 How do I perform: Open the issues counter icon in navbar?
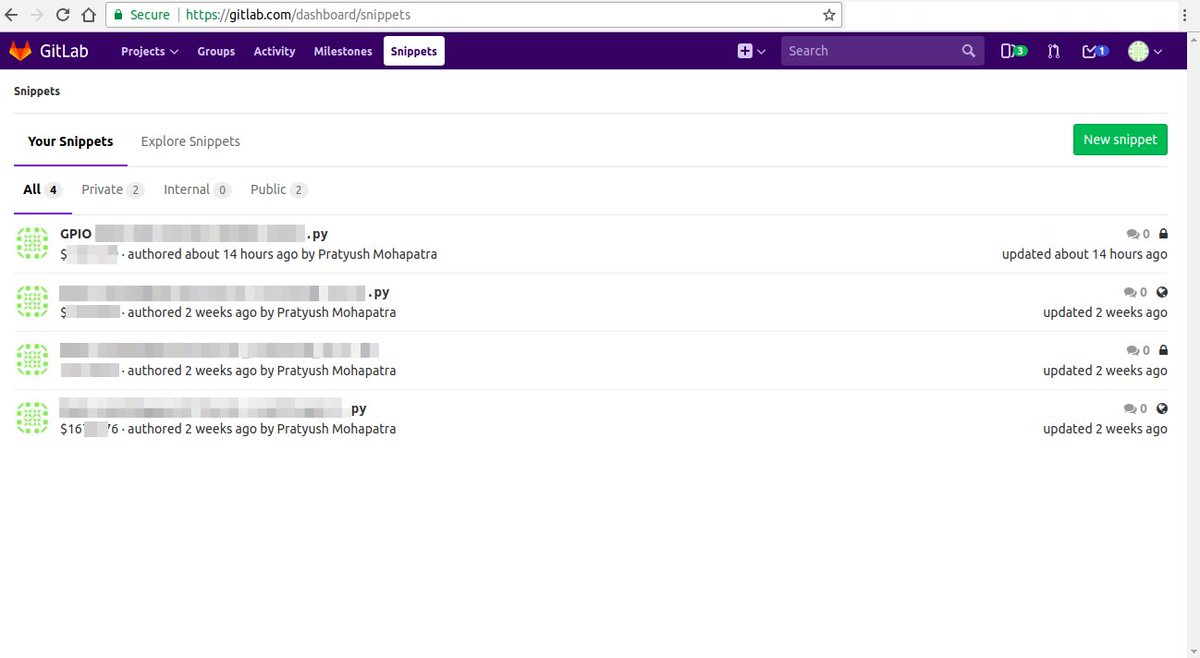click(1013, 51)
